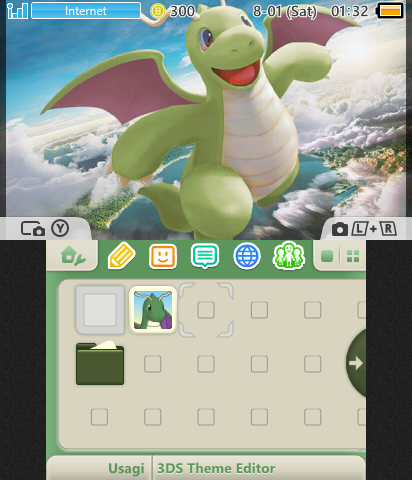Screen dimensions: 412x480
Task: Click the right arrow scroll button
Action: click(x=356, y=363)
